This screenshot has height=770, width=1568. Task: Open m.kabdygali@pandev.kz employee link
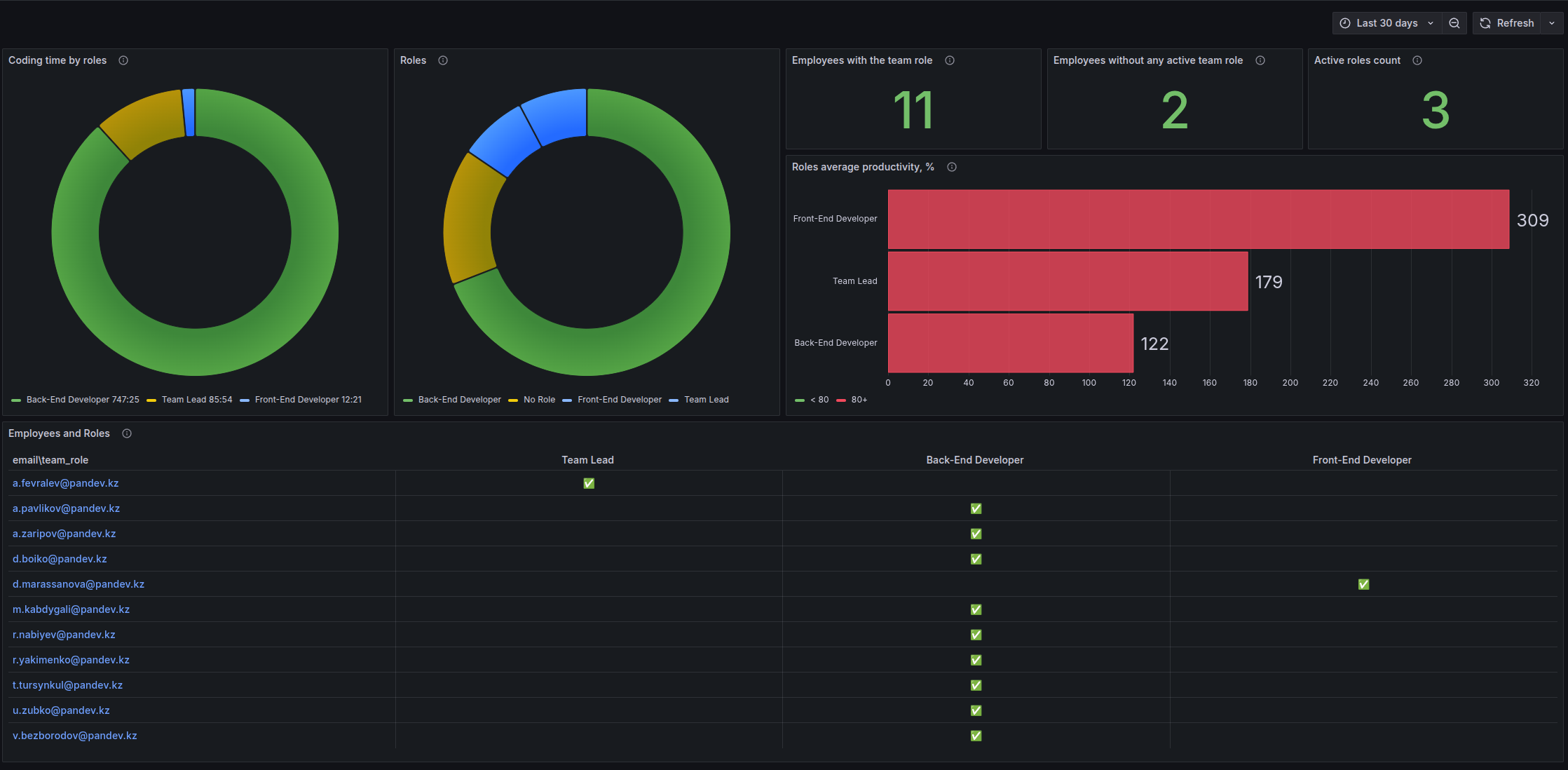point(71,609)
